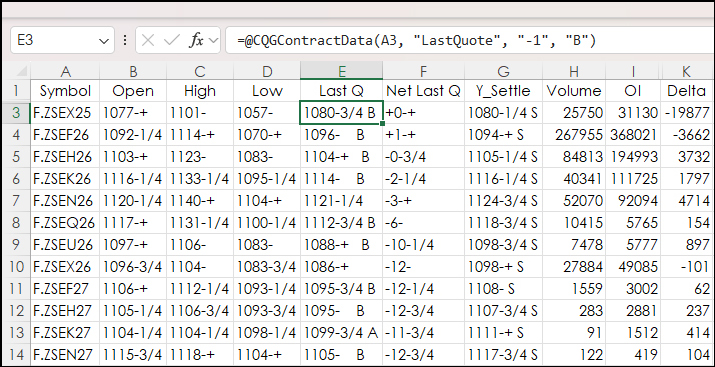715x367 pixels.
Task: Click Open cell 1115-3/4
Action: [x=133, y=355]
